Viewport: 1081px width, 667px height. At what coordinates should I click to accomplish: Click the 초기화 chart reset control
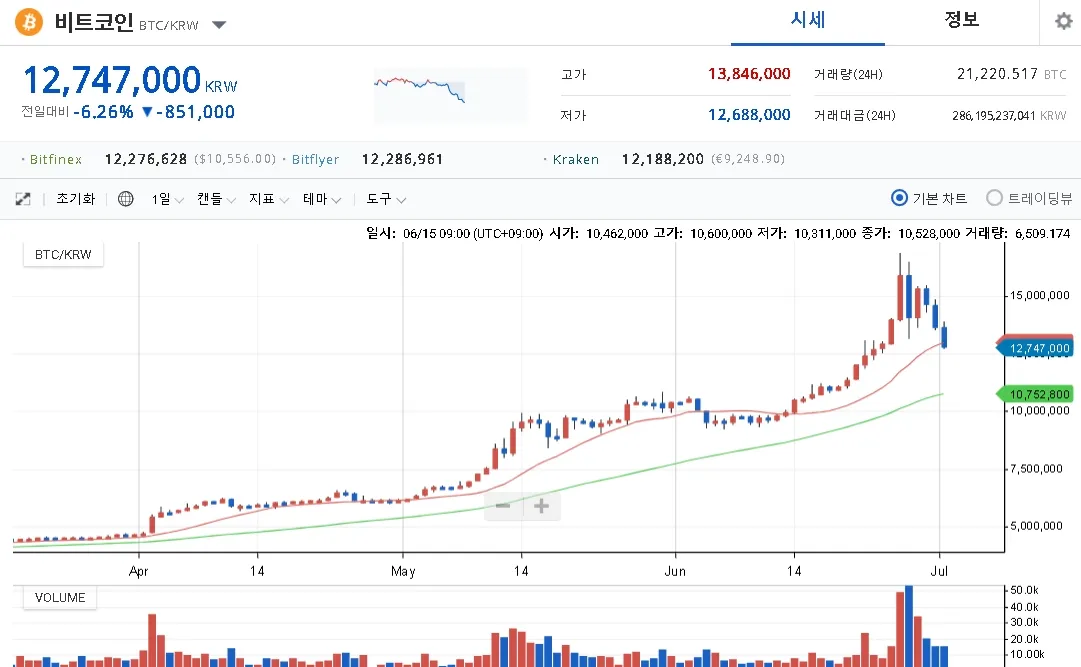pyautogui.click(x=75, y=198)
